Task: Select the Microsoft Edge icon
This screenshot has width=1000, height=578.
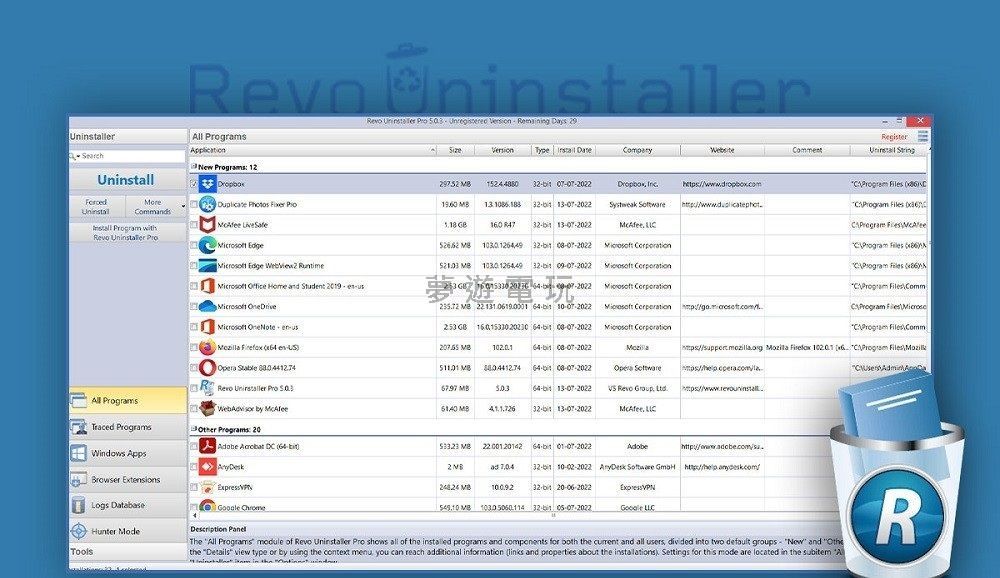Action: pos(207,245)
